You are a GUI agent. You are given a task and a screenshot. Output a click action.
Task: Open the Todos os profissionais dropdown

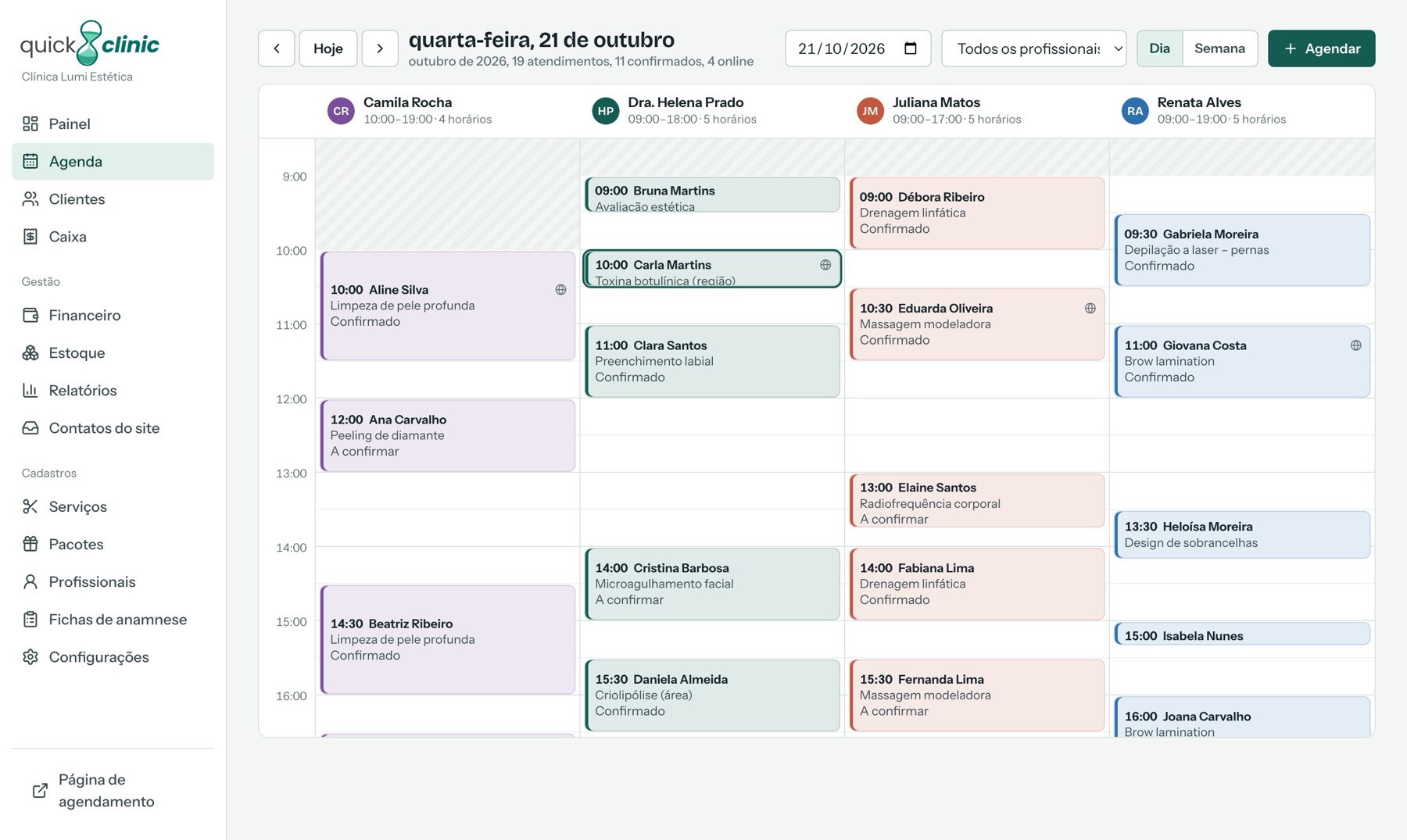pyautogui.click(x=1034, y=48)
